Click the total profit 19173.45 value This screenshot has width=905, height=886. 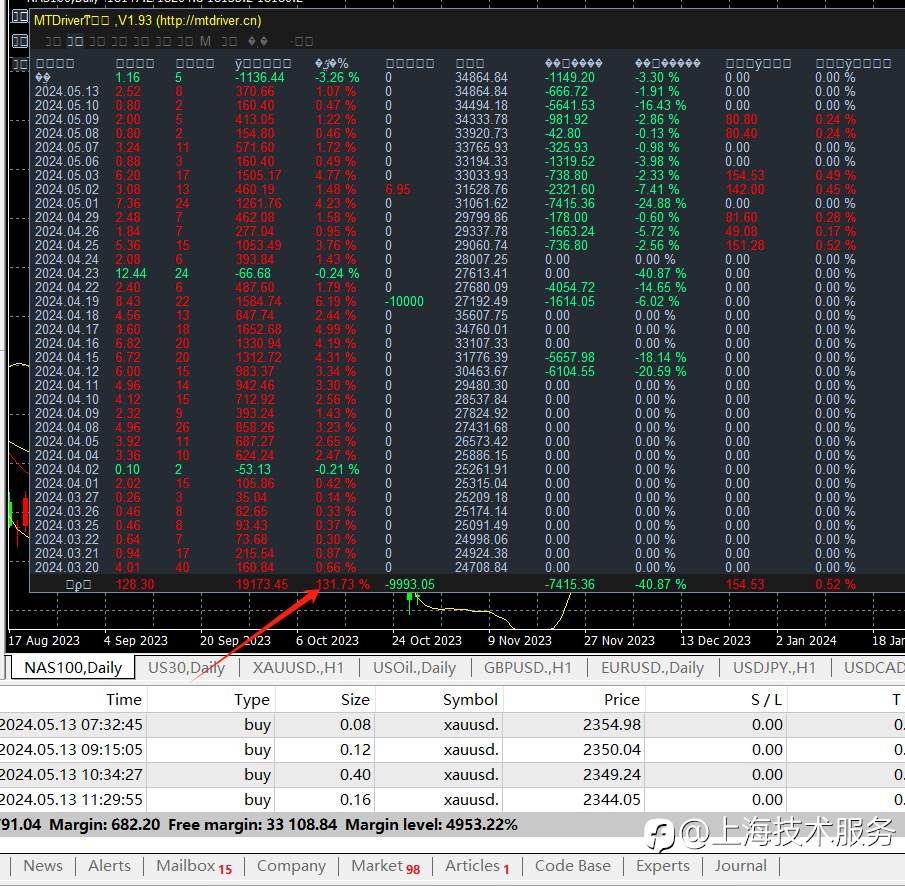pyautogui.click(x=261, y=584)
